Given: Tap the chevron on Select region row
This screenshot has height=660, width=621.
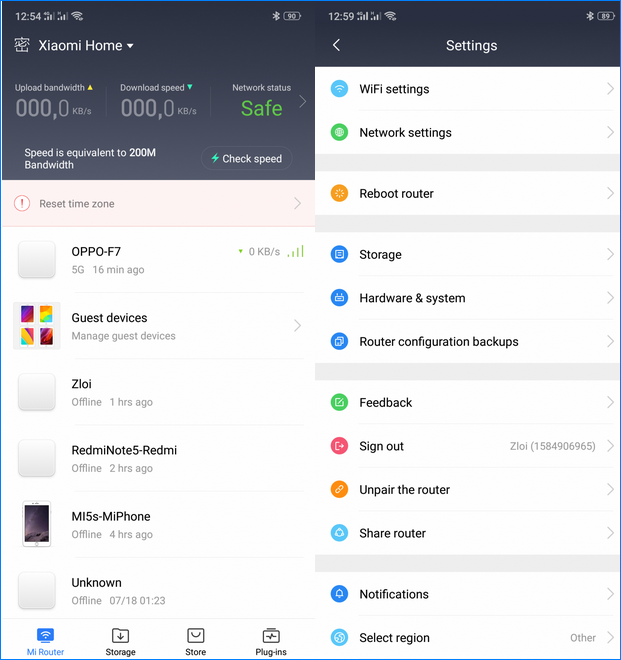Looking at the screenshot, I should (x=610, y=637).
